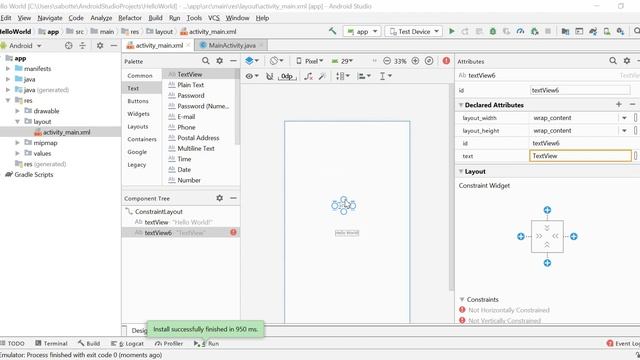This screenshot has height=360, width=640.
Task: Open the TODO tool window
Action: (13, 343)
